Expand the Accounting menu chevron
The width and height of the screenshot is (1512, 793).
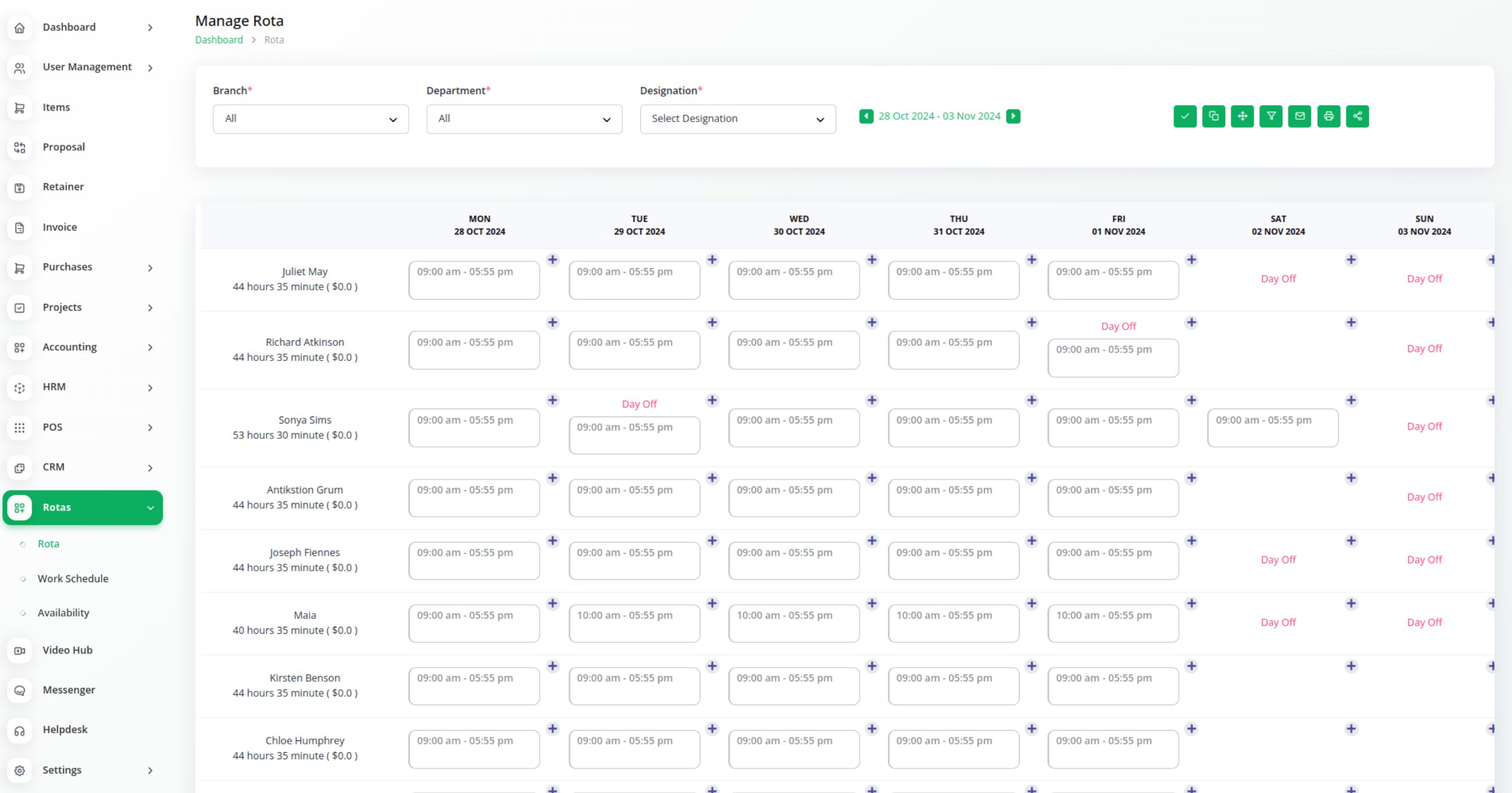[150, 347]
